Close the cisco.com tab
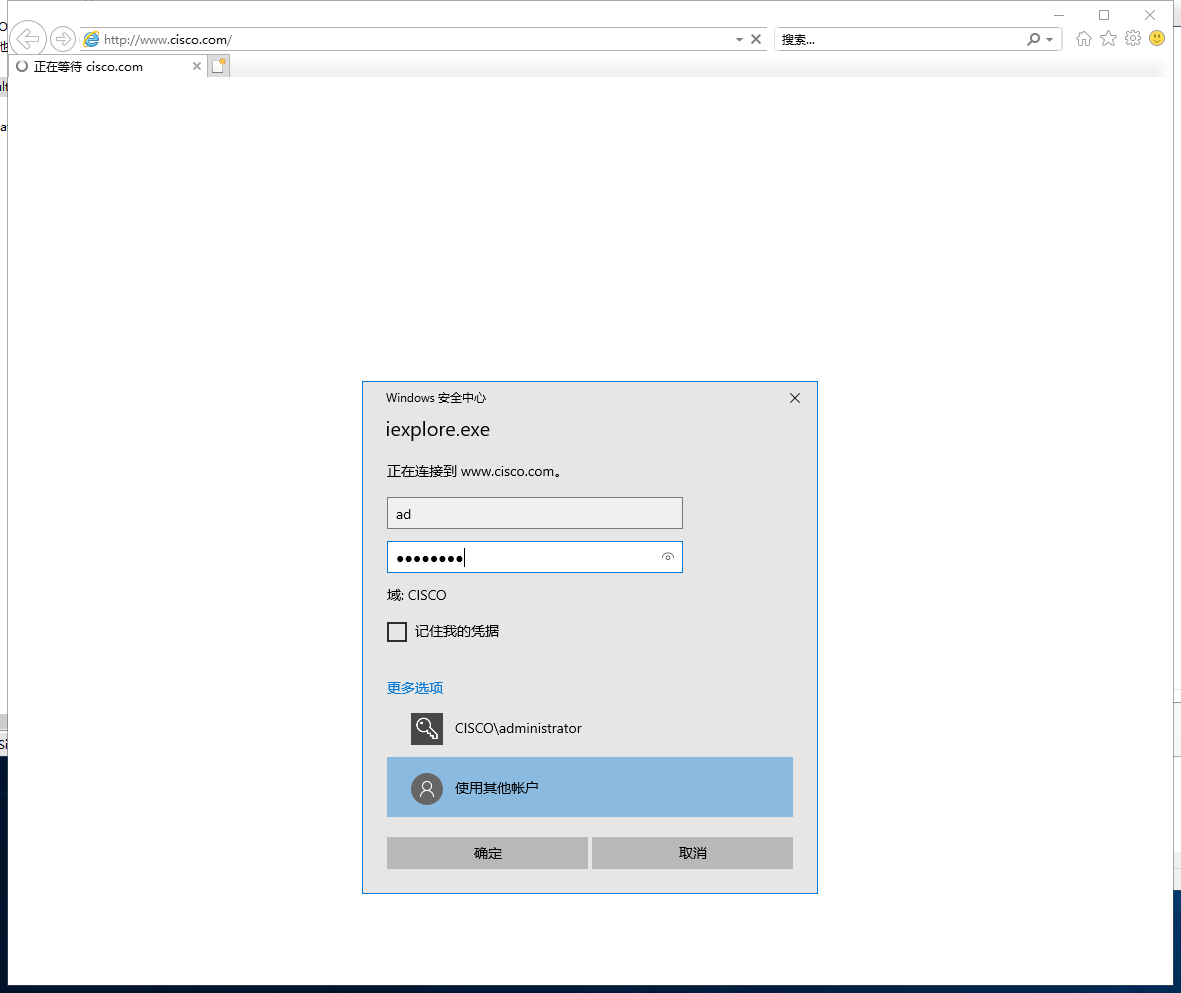This screenshot has width=1181, height=993. [197, 66]
